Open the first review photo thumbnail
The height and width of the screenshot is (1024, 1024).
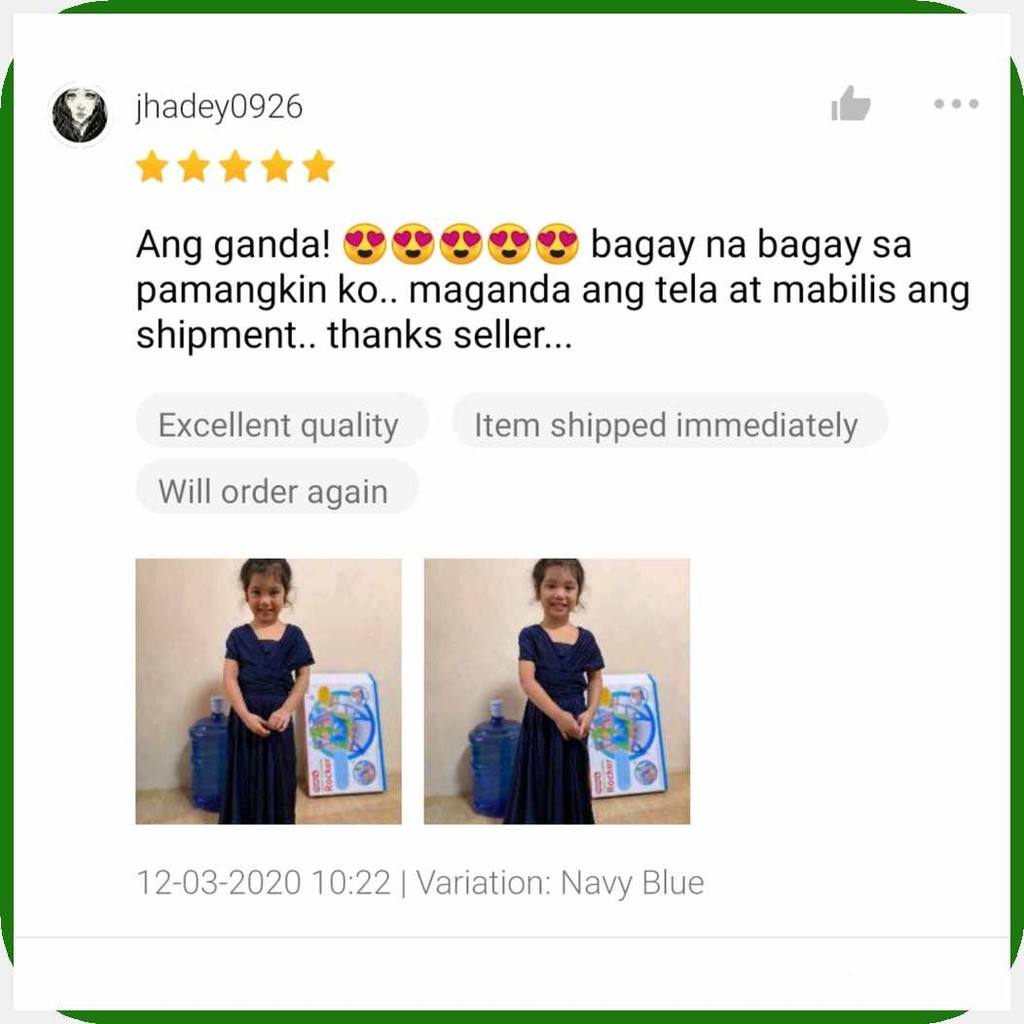tap(268, 691)
